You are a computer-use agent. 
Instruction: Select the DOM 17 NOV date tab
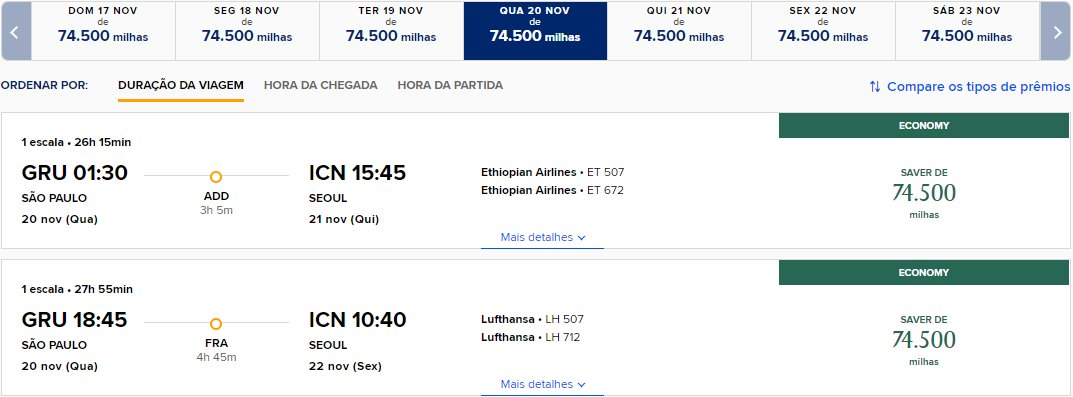click(x=103, y=31)
